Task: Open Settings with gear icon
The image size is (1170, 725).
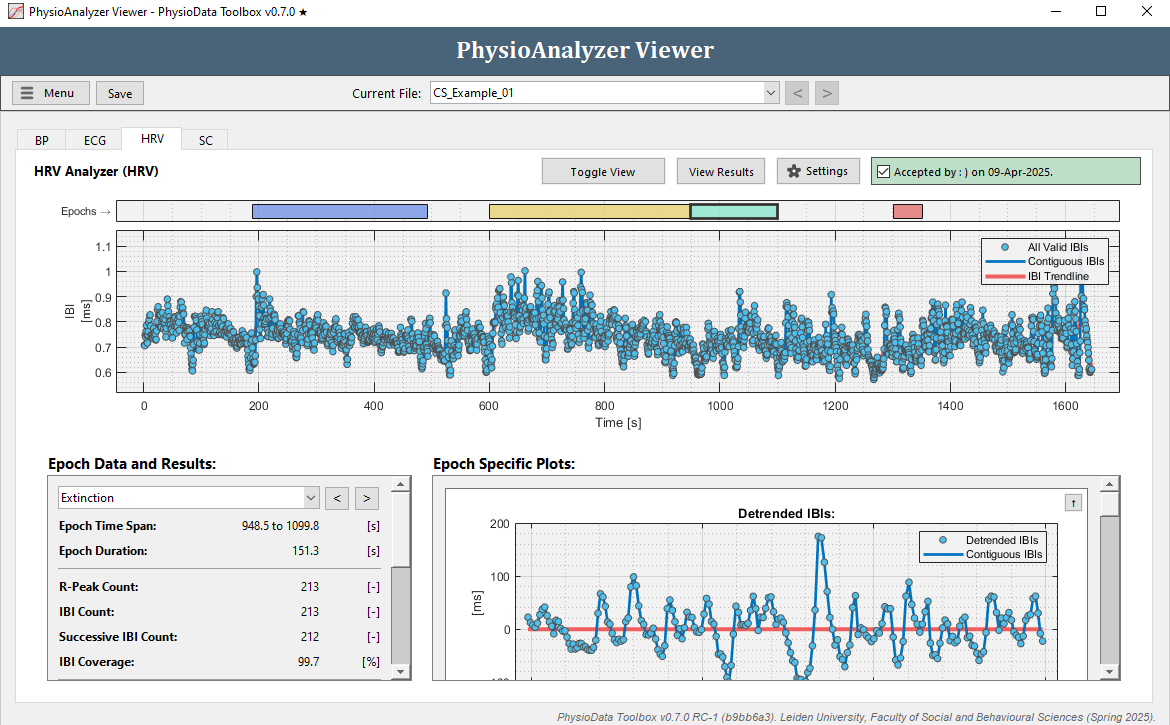Action: [818, 171]
